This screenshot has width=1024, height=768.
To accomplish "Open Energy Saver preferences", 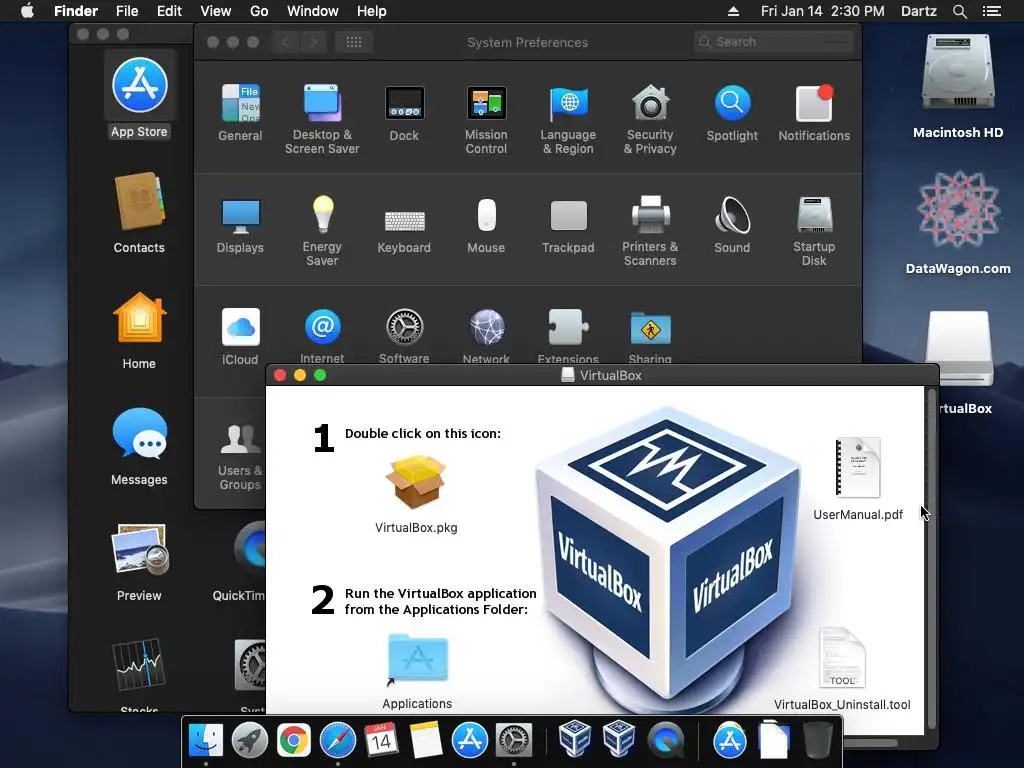I will tap(322, 231).
